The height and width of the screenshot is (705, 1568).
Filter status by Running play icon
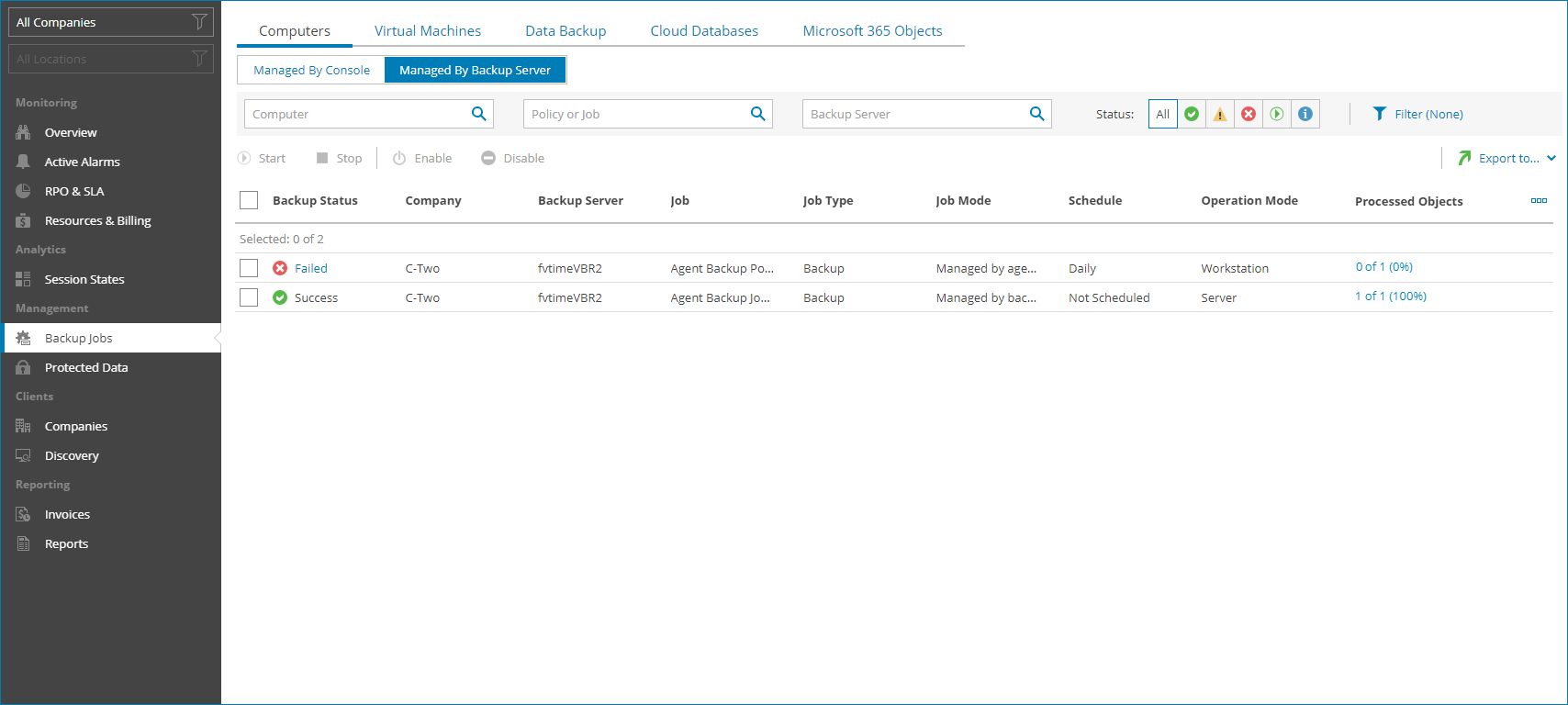pos(1277,114)
